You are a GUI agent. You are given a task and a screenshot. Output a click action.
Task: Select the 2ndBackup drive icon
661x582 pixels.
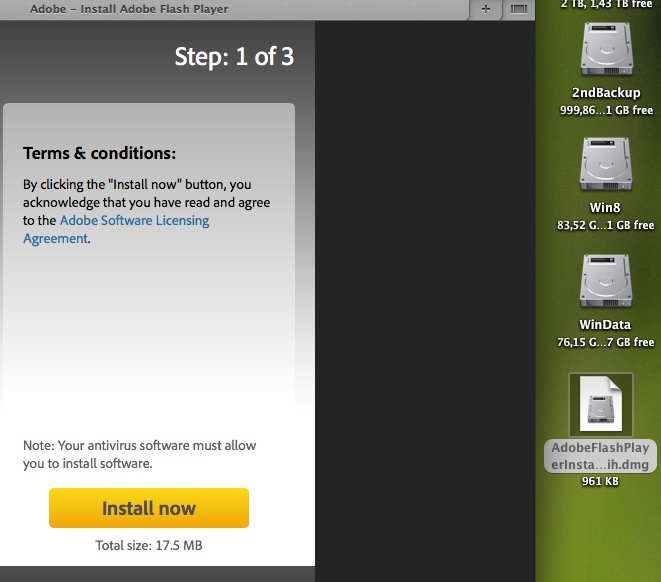[606, 50]
